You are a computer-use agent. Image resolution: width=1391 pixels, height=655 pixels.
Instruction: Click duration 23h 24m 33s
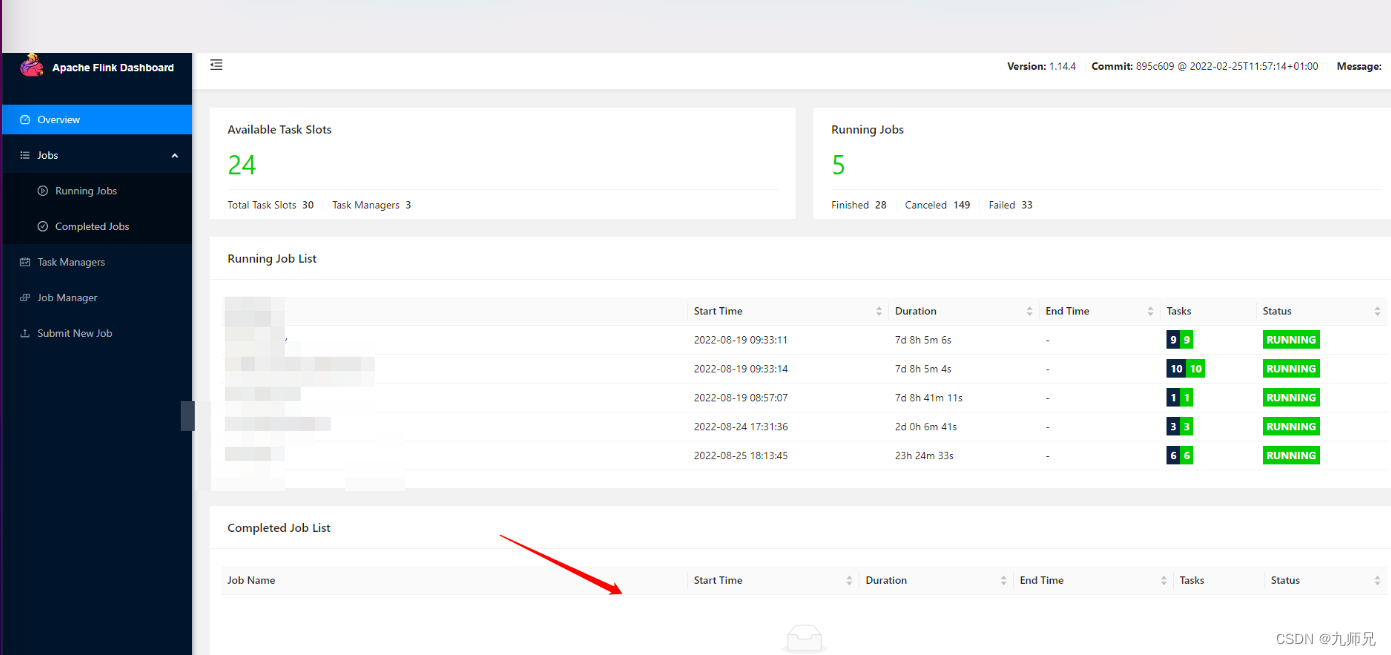[x=924, y=456]
